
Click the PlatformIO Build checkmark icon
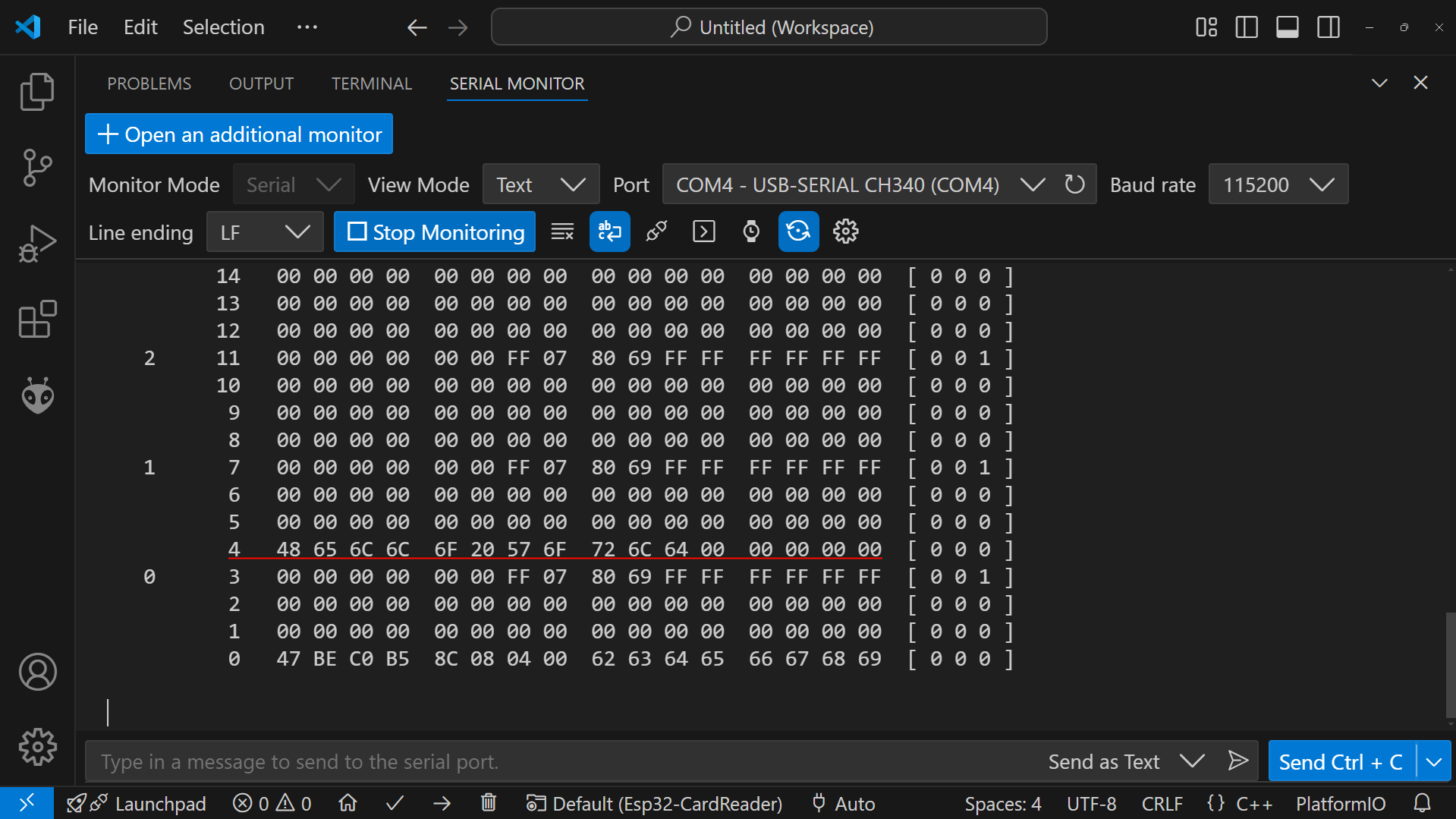point(395,803)
